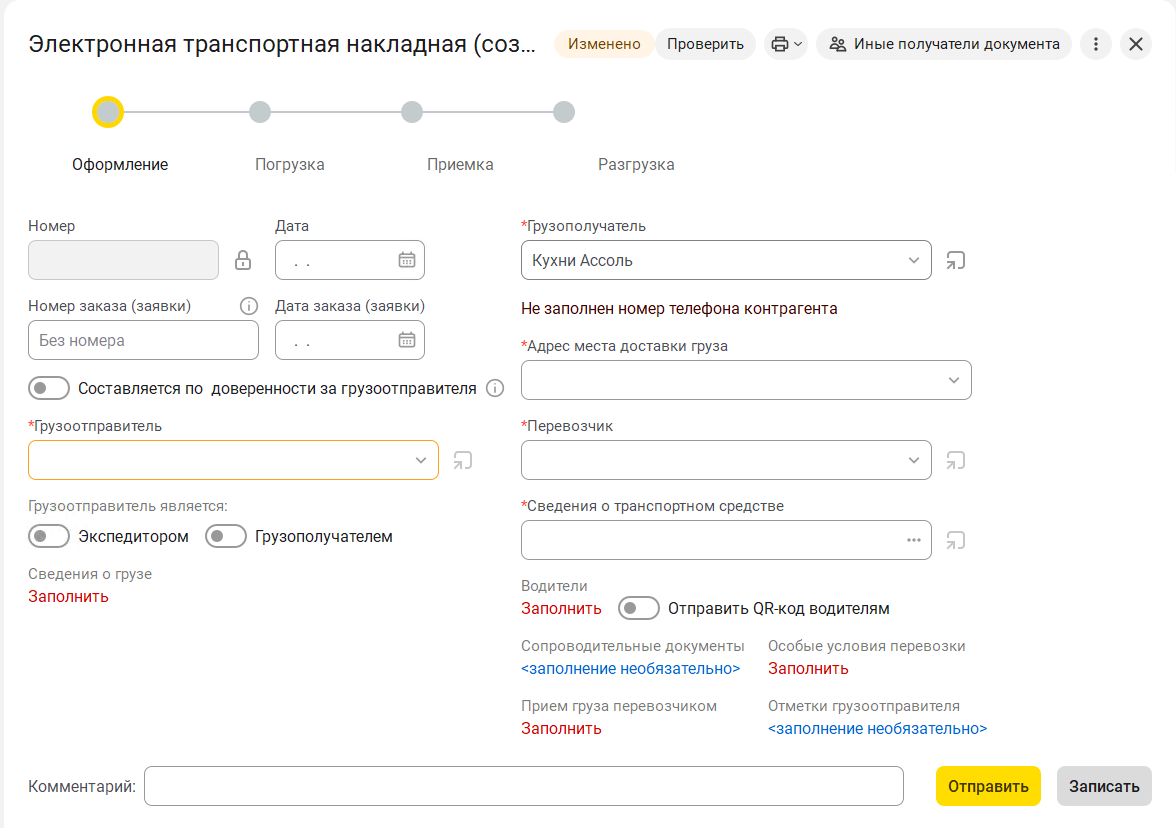Click the Дата заказа (заявки) input field

(x=350, y=340)
